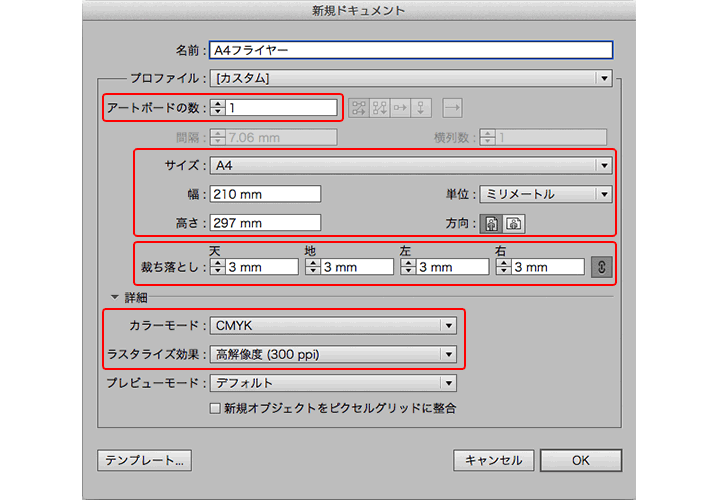Viewport: 718px width, 500px height.
Task: Select portrait orientation icon
Action: pos(491,223)
